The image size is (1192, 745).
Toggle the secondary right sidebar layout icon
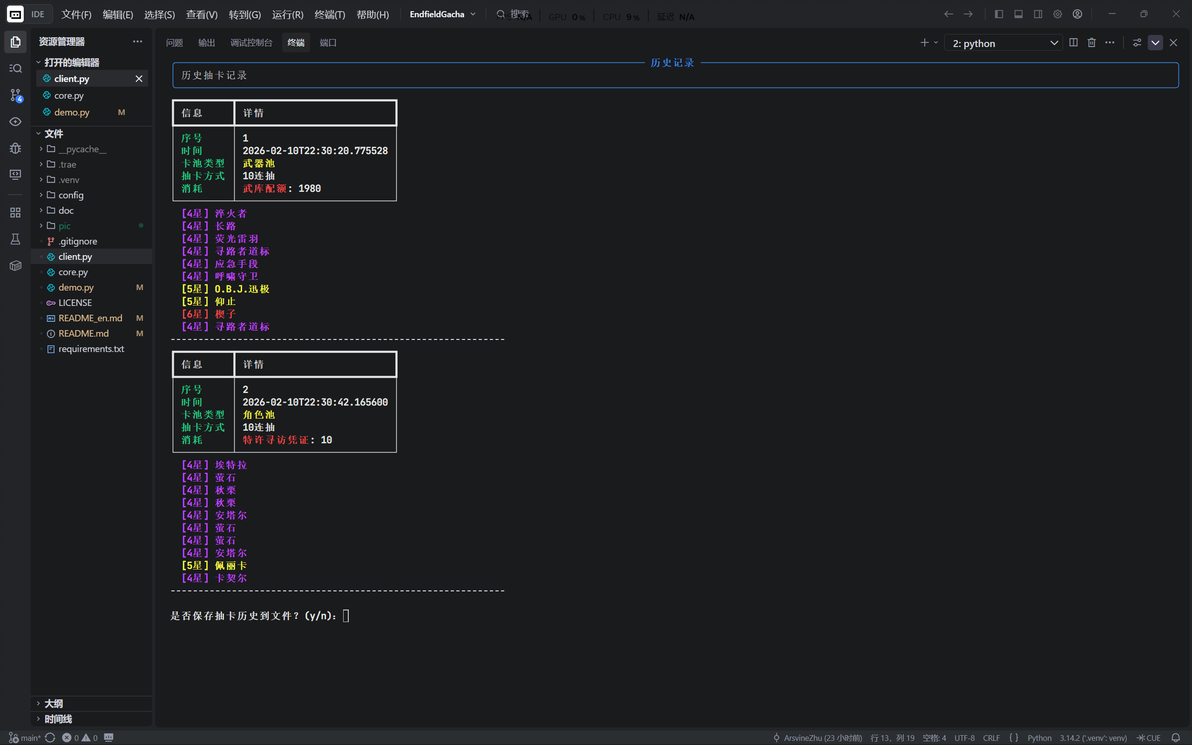[x=1038, y=14]
